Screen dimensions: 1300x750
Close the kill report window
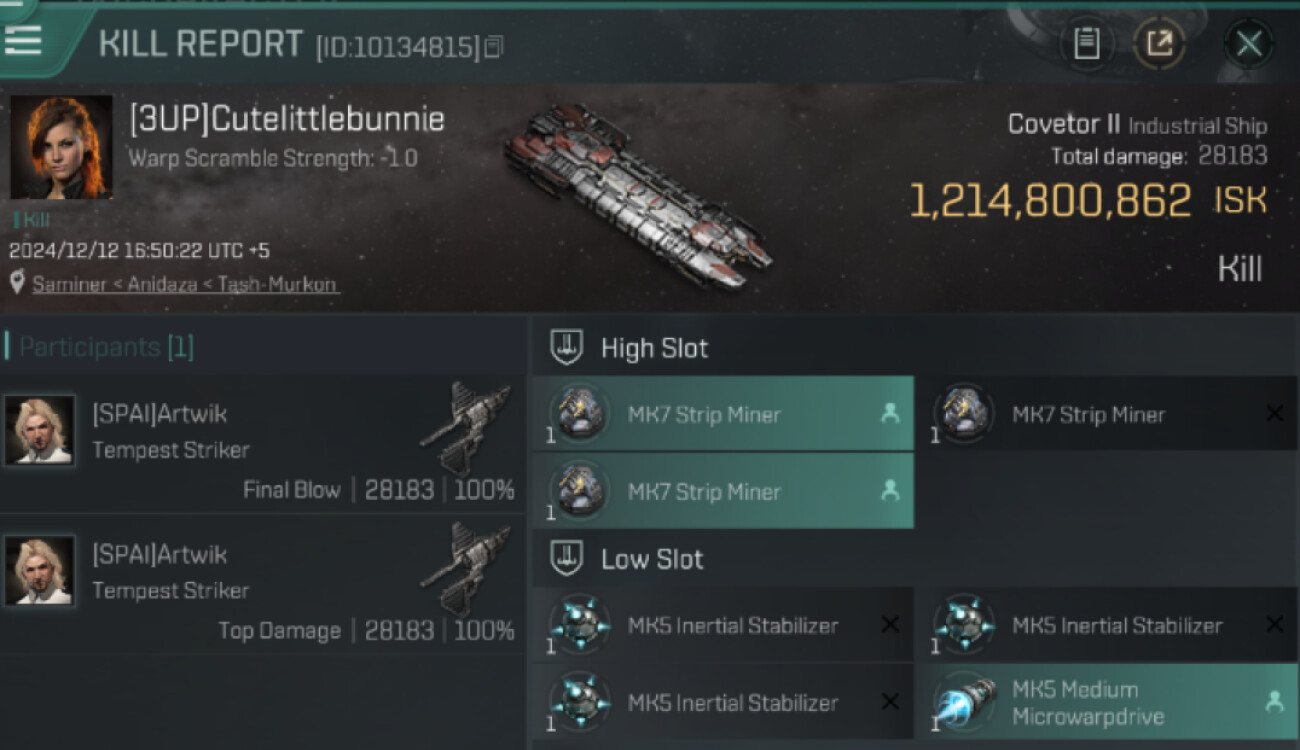coord(1248,43)
